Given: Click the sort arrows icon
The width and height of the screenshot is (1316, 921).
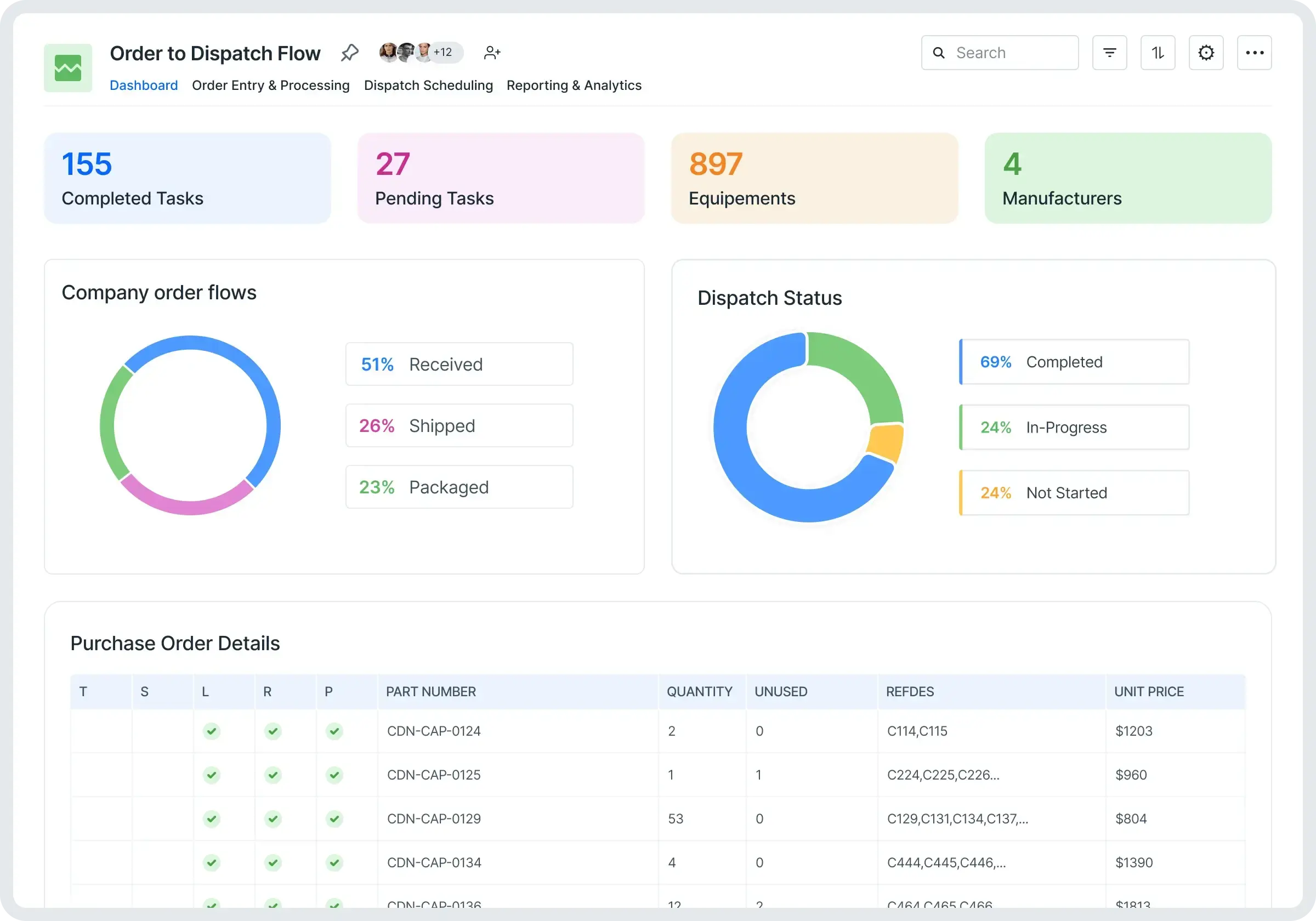Looking at the screenshot, I should tap(1157, 53).
